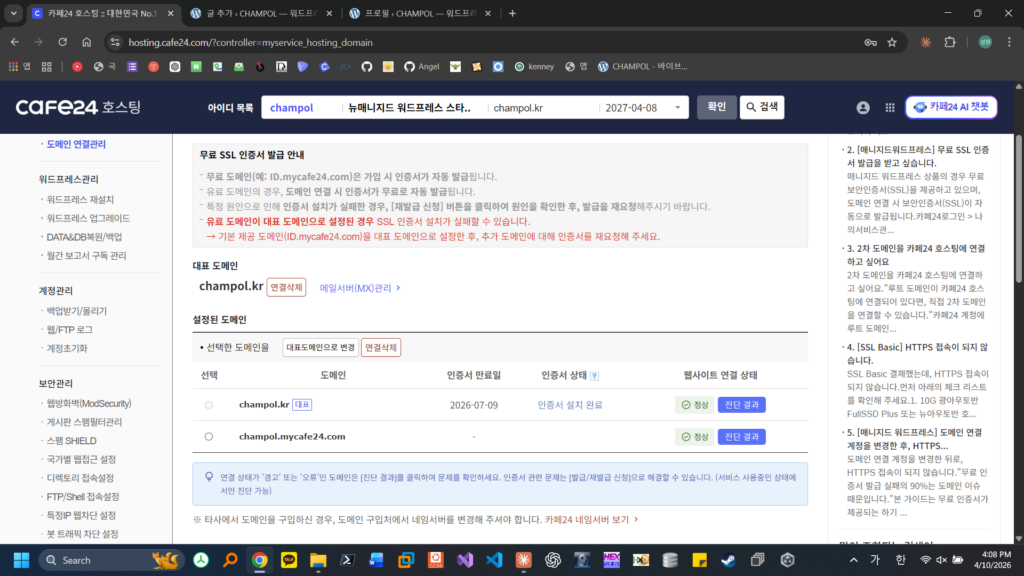Open 진단 결과 for champol.mycafe24.com
This screenshot has height=576, width=1024.
pos(741,436)
